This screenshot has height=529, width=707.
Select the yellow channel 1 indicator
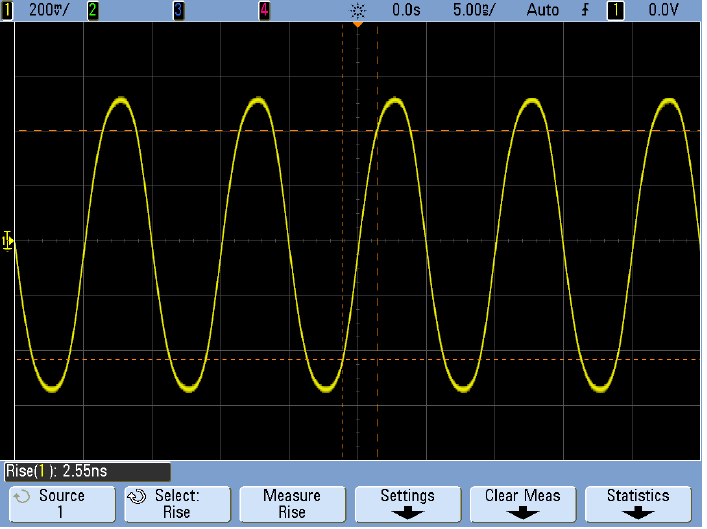[7, 10]
